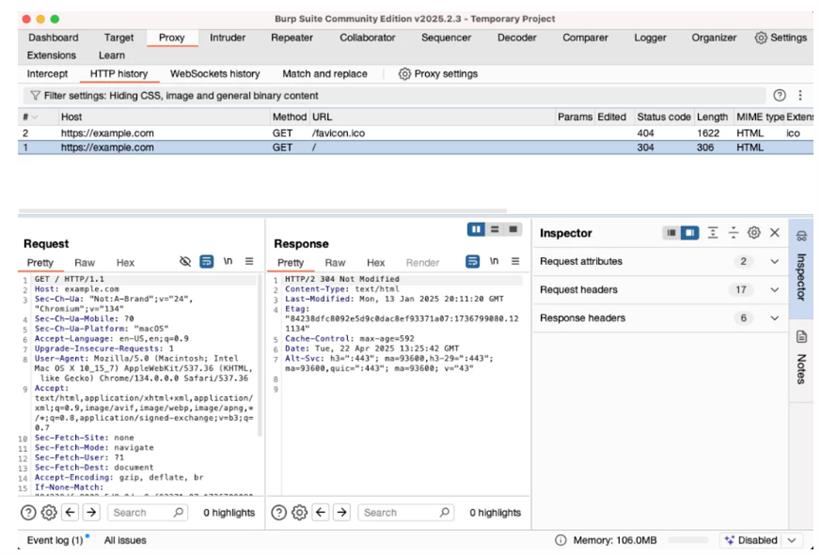Screen dimensions: 820x554
Task: Open filter help question mark icon
Action: [x=779, y=95]
